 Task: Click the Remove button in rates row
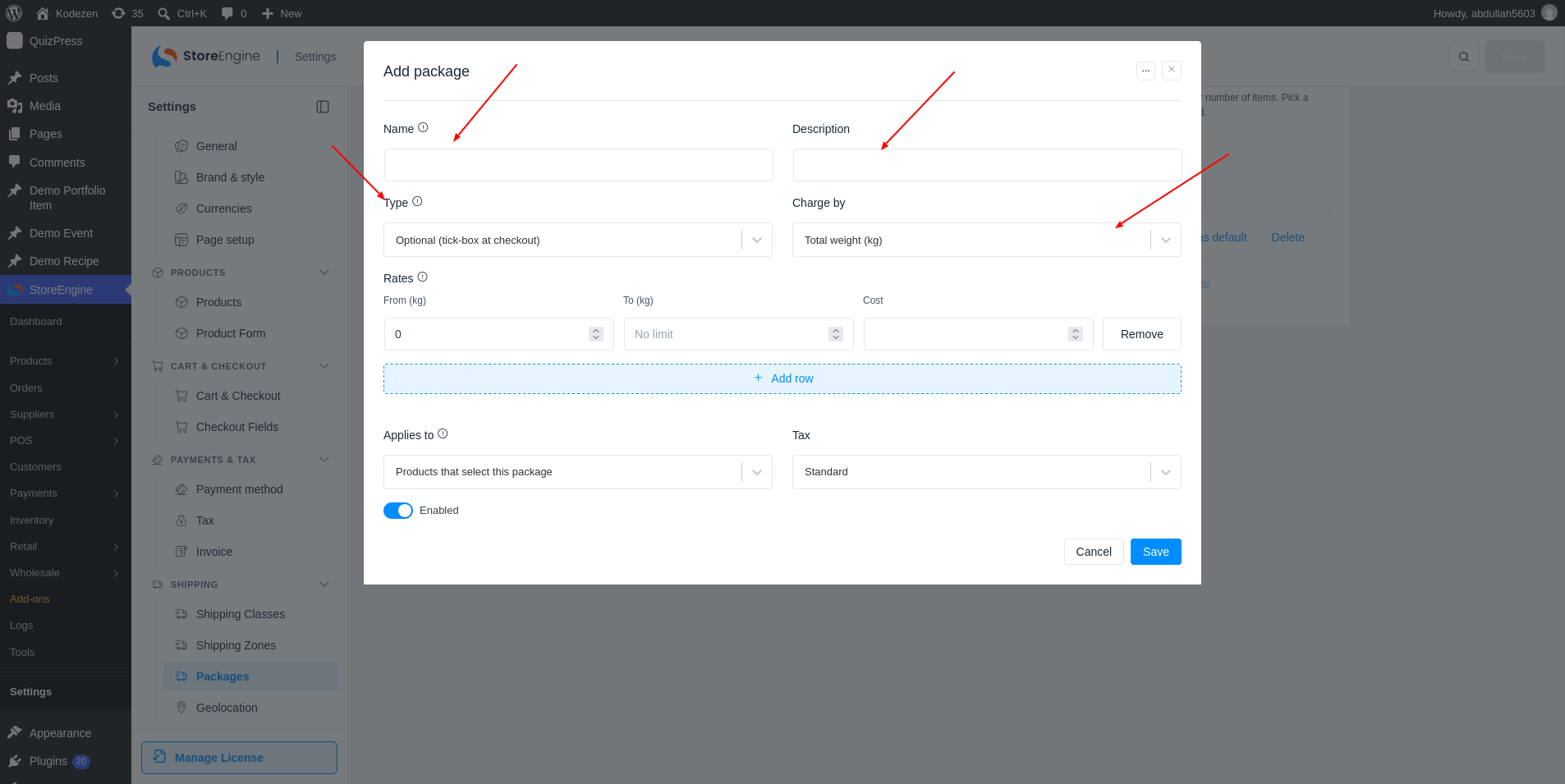click(x=1142, y=334)
